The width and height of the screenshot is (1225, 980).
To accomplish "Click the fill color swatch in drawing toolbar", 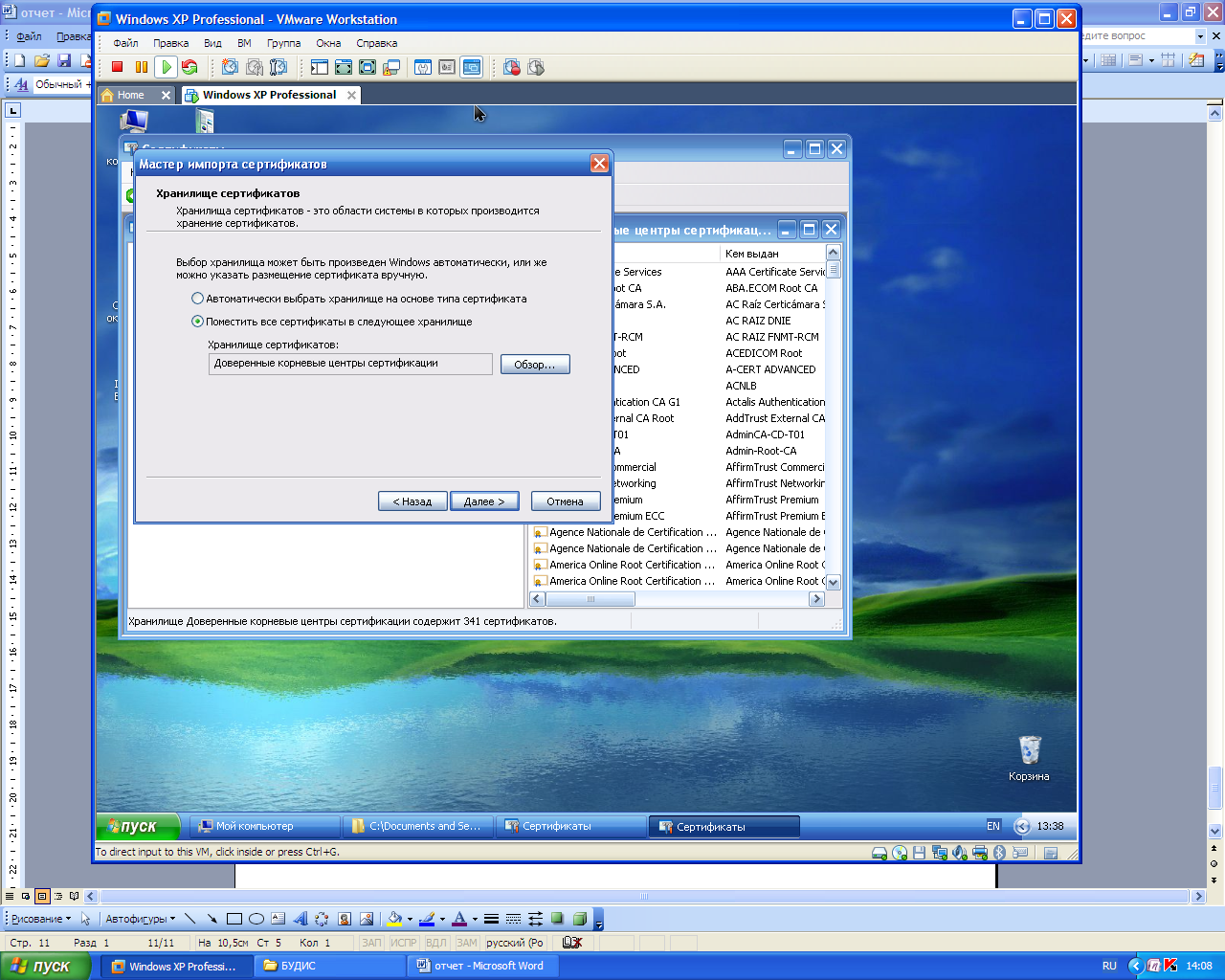I will pos(393,919).
